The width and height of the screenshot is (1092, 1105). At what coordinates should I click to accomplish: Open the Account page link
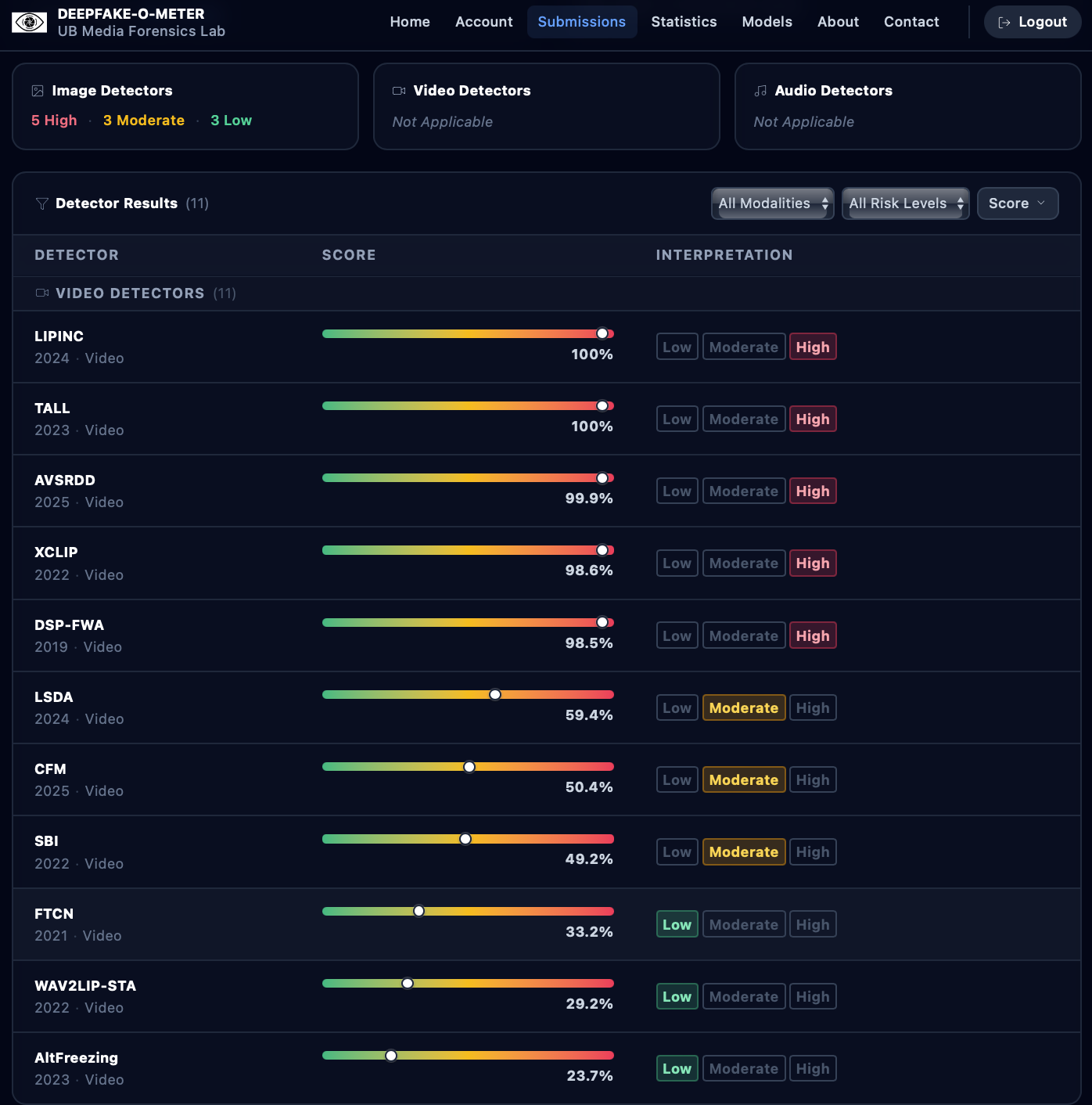point(483,22)
